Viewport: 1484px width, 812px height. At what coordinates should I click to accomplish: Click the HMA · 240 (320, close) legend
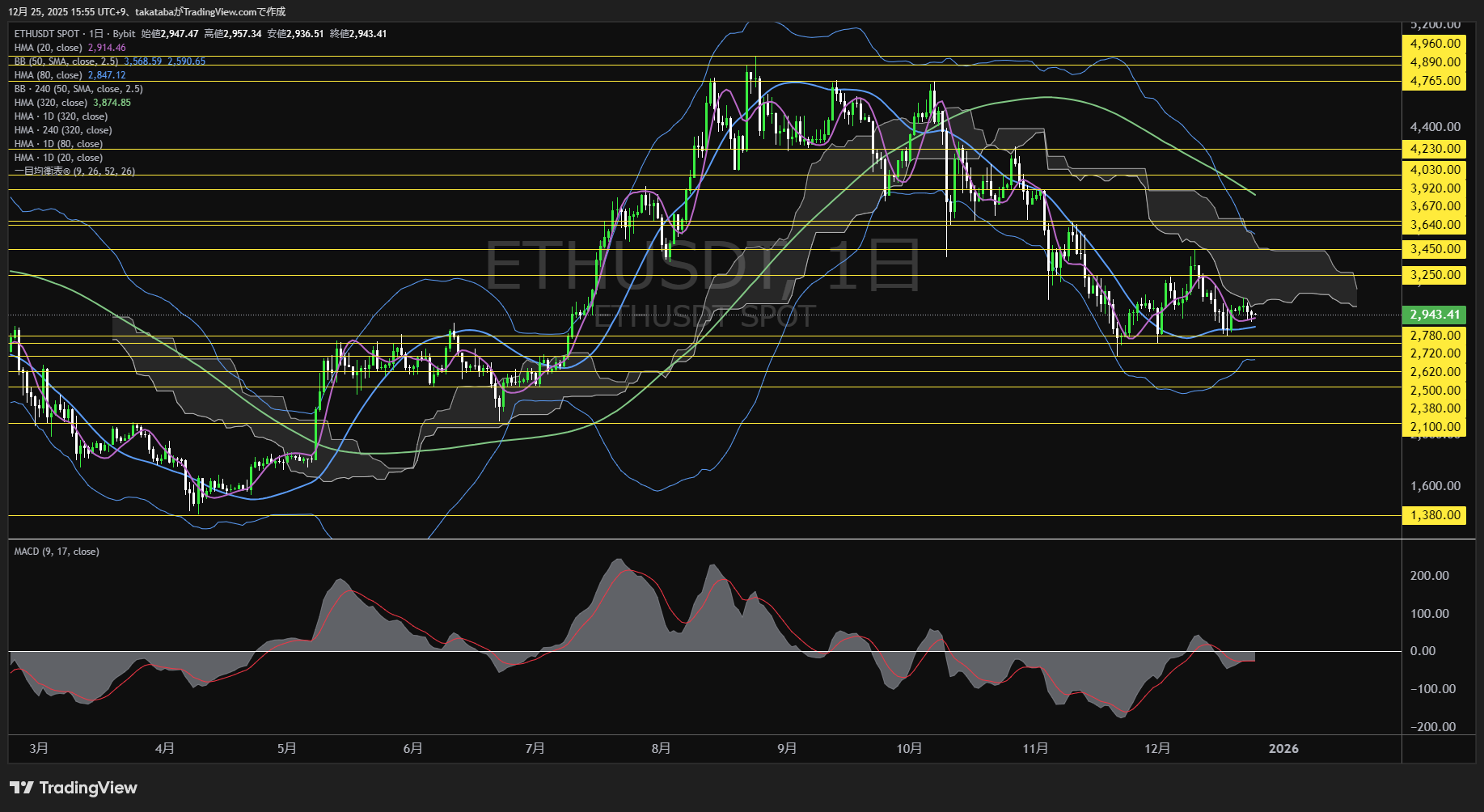point(63,130)
